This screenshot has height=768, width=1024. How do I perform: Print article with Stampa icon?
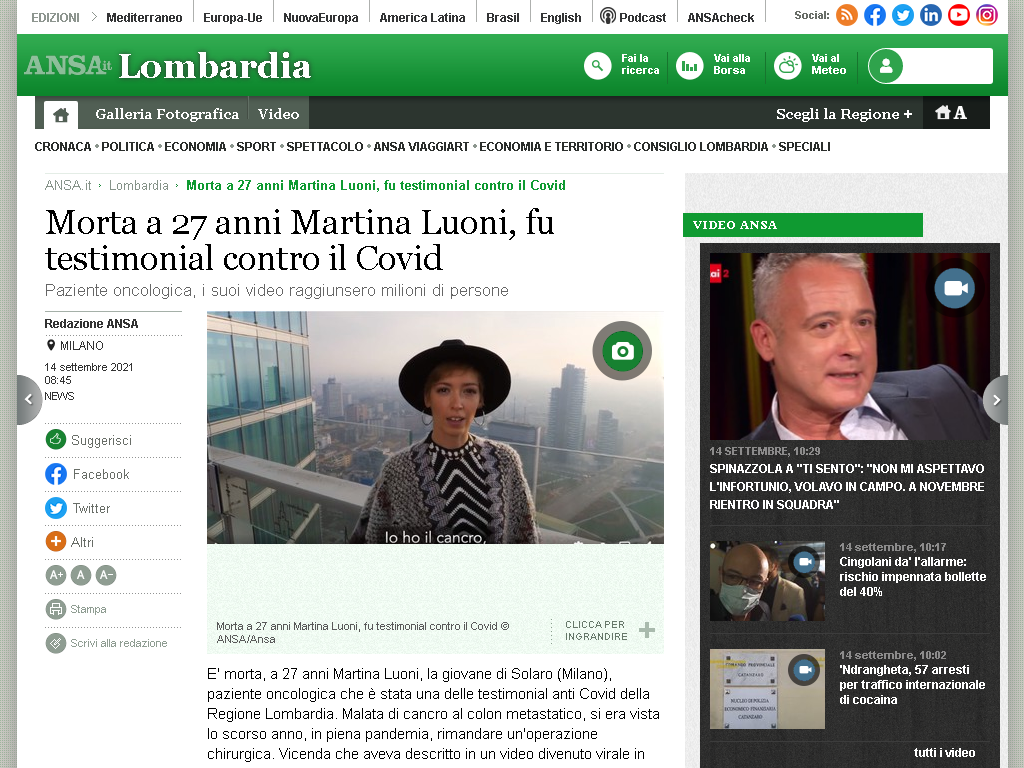[56, 609]
